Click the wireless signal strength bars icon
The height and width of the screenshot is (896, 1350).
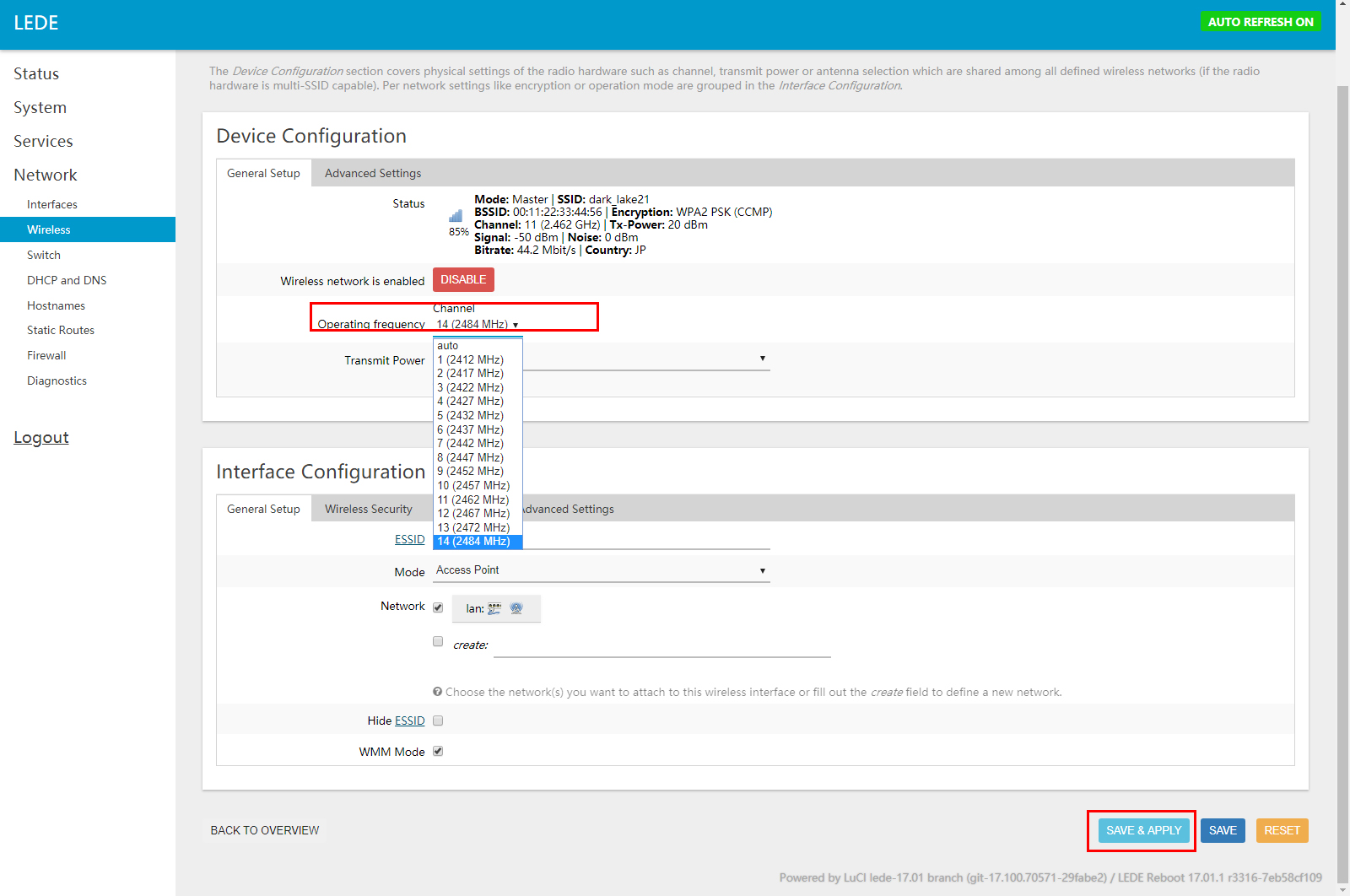[x=456, y=216]
